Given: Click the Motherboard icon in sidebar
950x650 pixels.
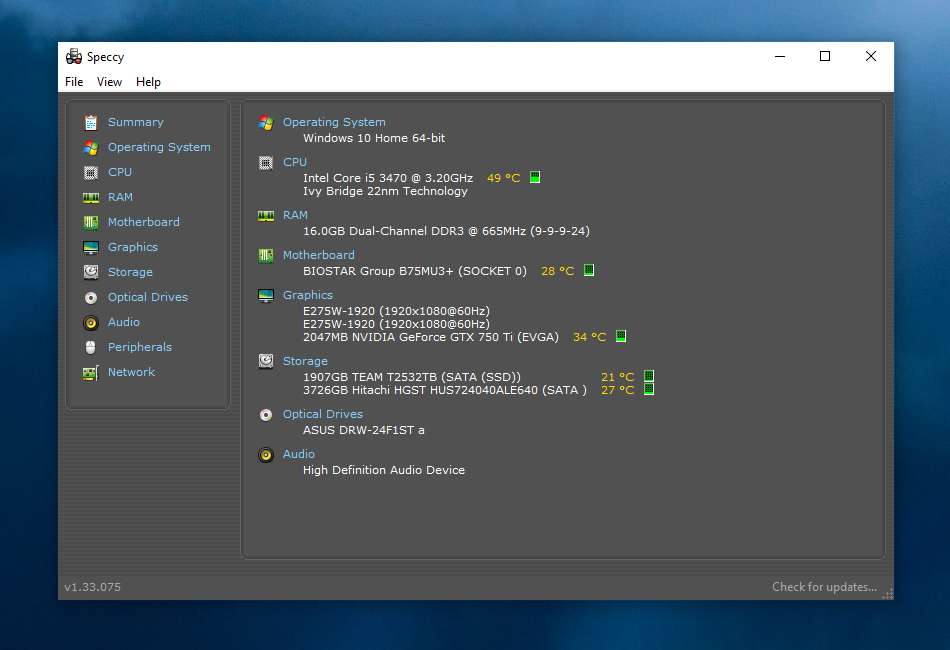Looking at the screenshot, I should pyautogui.click(x=91, y=222).
